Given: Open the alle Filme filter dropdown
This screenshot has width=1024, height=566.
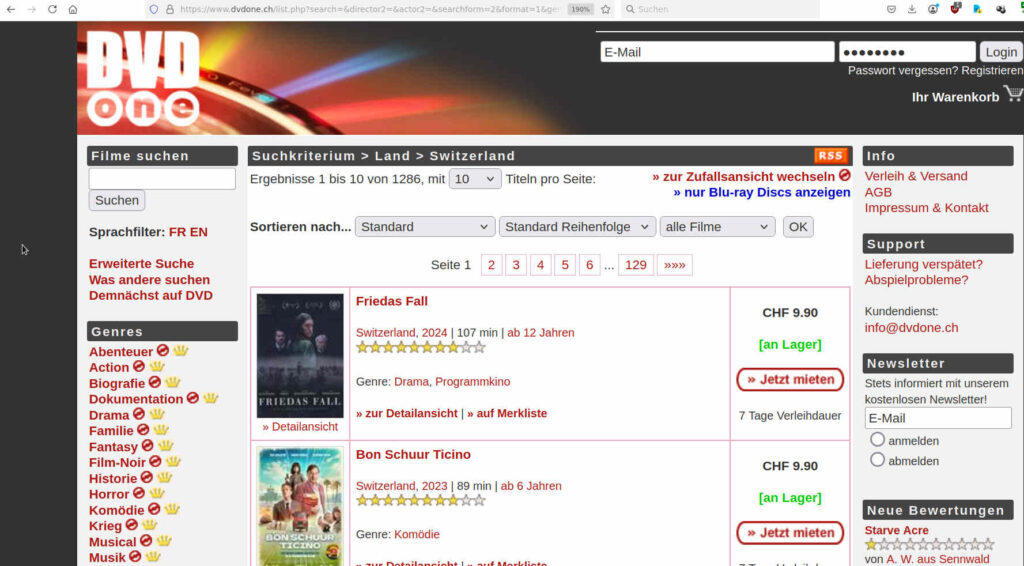Looking at the screenshot, I should 717,227.
